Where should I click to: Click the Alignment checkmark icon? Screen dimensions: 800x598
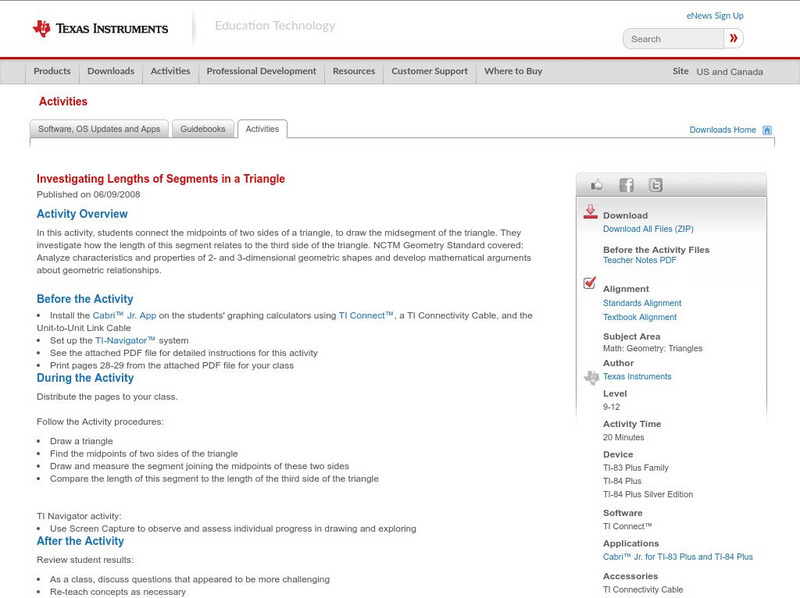coord(589,282)
